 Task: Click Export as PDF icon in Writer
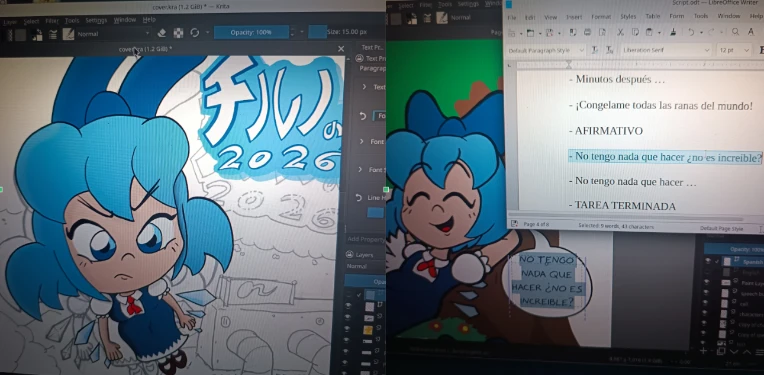tap(573, 33)
